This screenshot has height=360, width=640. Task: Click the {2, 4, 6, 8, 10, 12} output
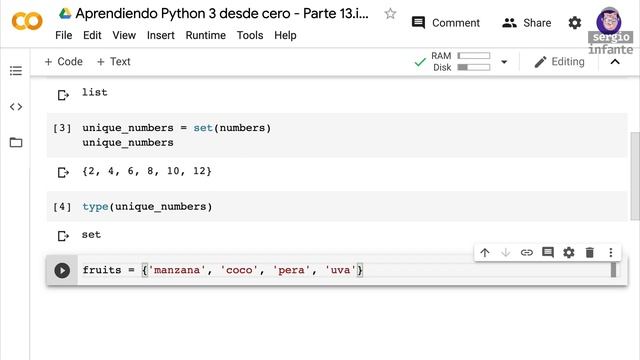[147, 171]
